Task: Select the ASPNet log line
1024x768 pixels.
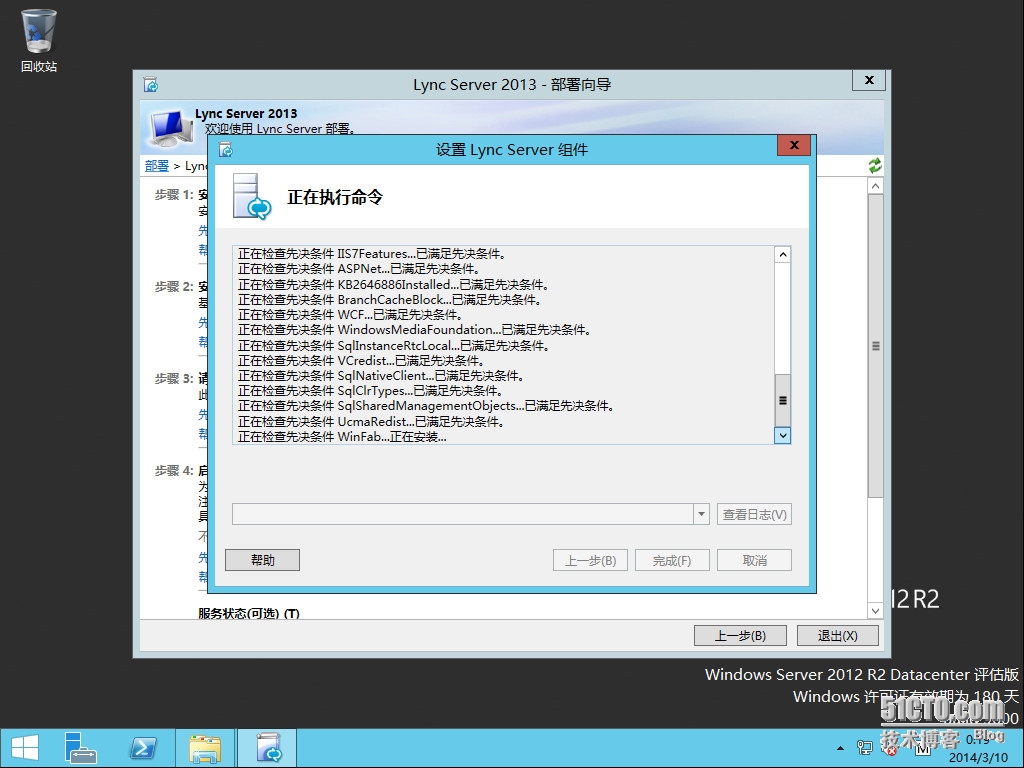Action: tap(359, 268)
